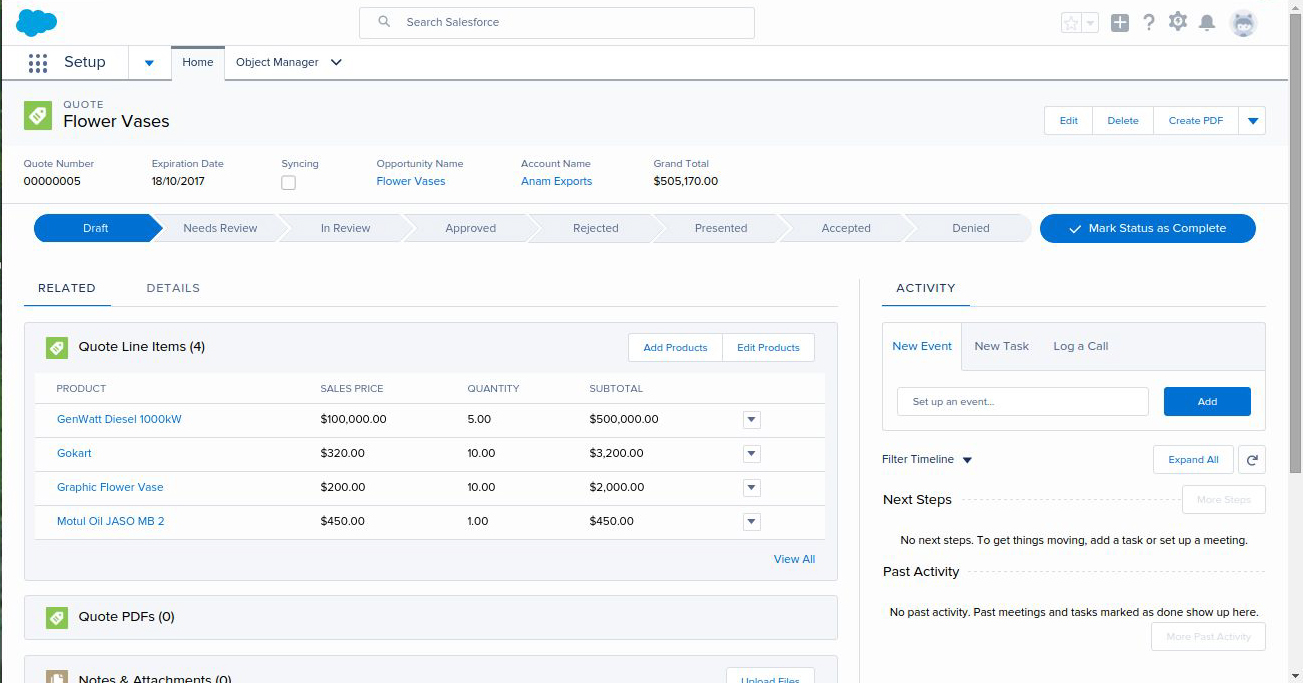The height and width of the screenshot is (683, 1303).
Task: Open the Graphic Flower Vase product
Action: [110, 487]
